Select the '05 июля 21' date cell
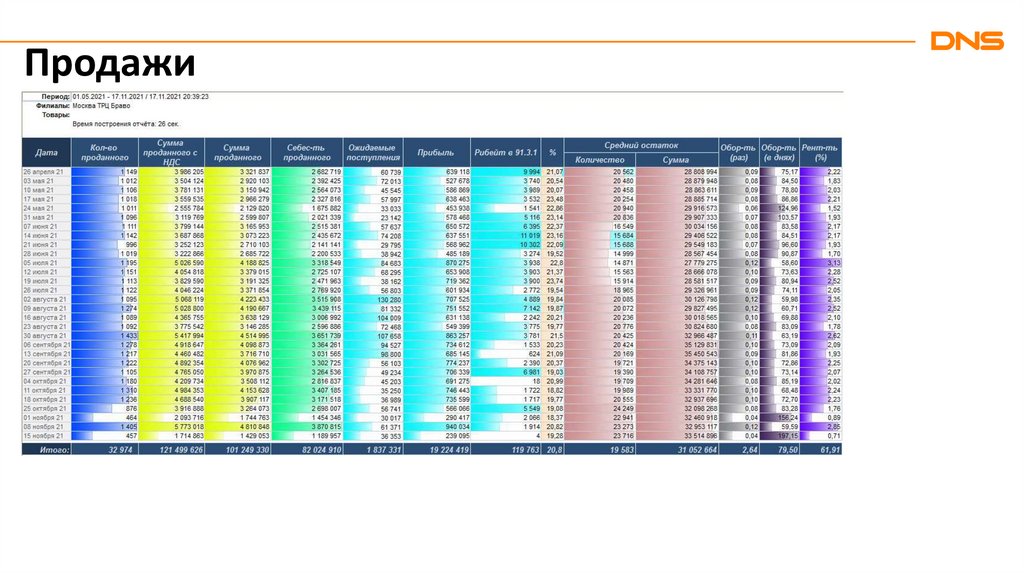 click(x=46, y=263)
